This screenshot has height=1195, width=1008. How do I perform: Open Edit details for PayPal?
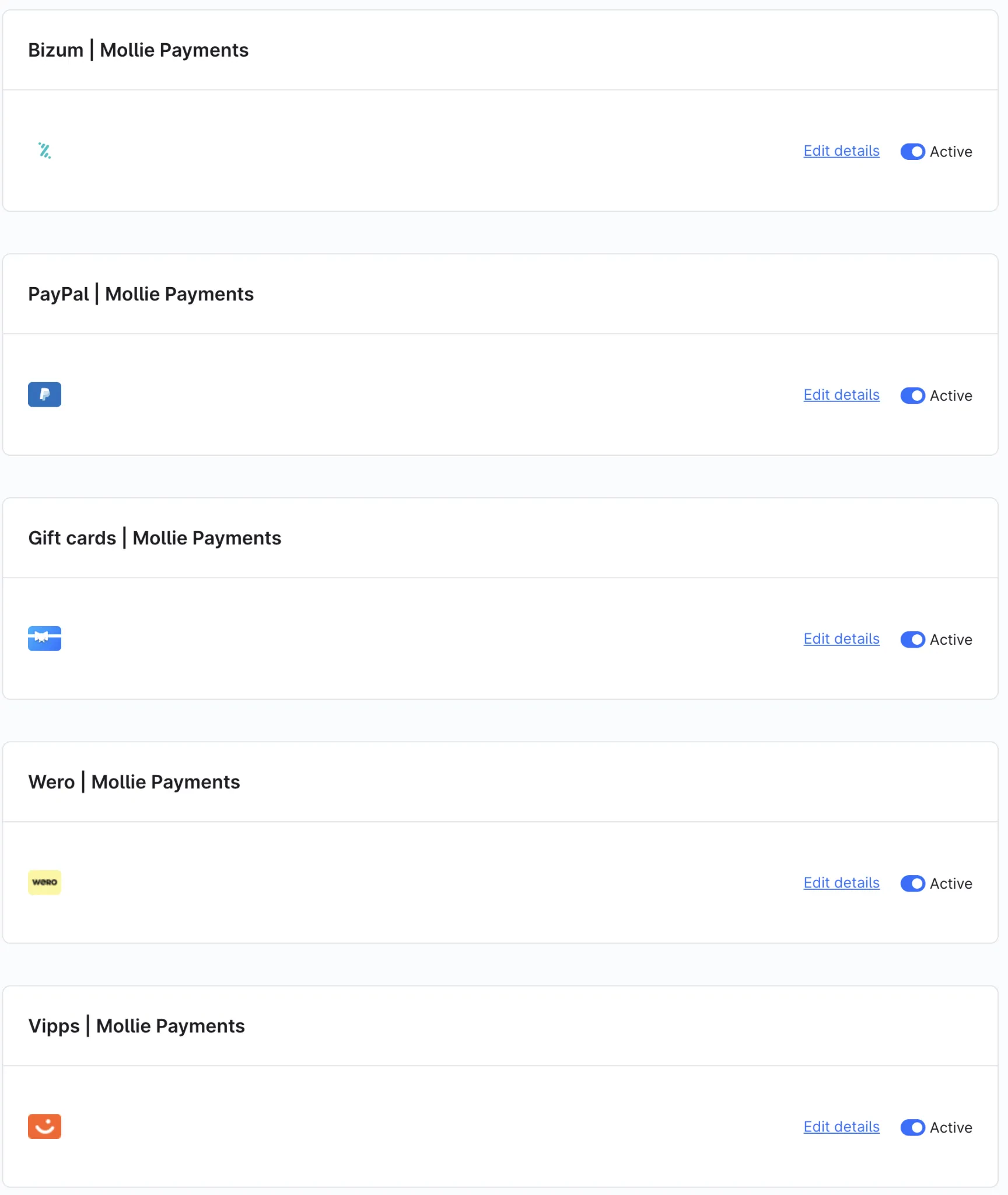[x=841, y=395]
